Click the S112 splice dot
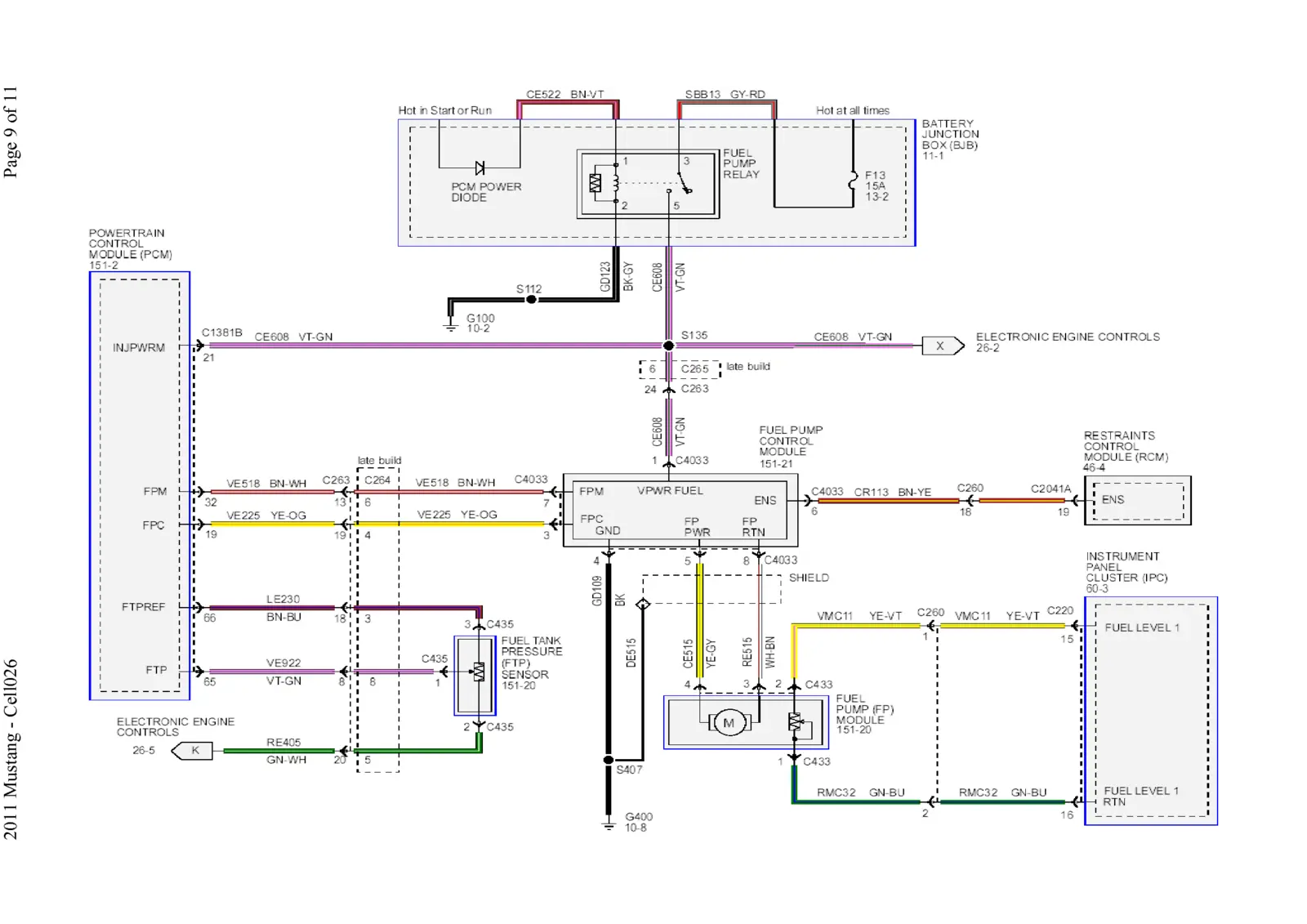The height and width of the screenshot is (924, 1307). (x=531, y=300)
